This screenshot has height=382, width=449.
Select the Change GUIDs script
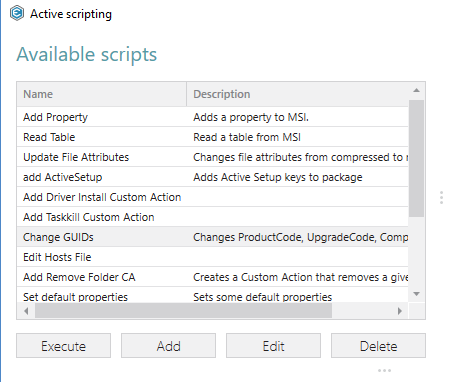pos(213,237)
